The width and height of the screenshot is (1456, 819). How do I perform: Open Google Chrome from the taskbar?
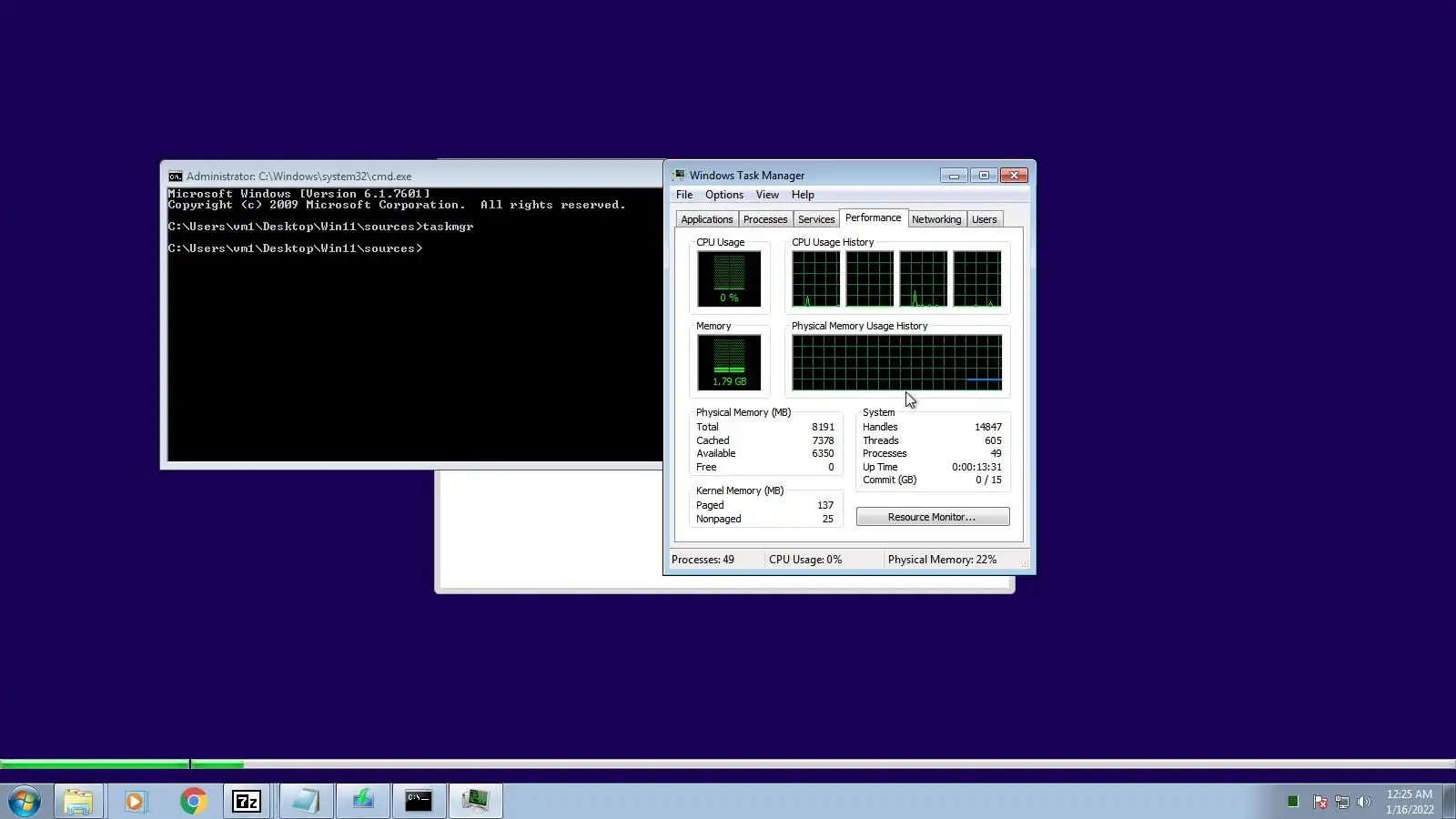coord(193,802)
